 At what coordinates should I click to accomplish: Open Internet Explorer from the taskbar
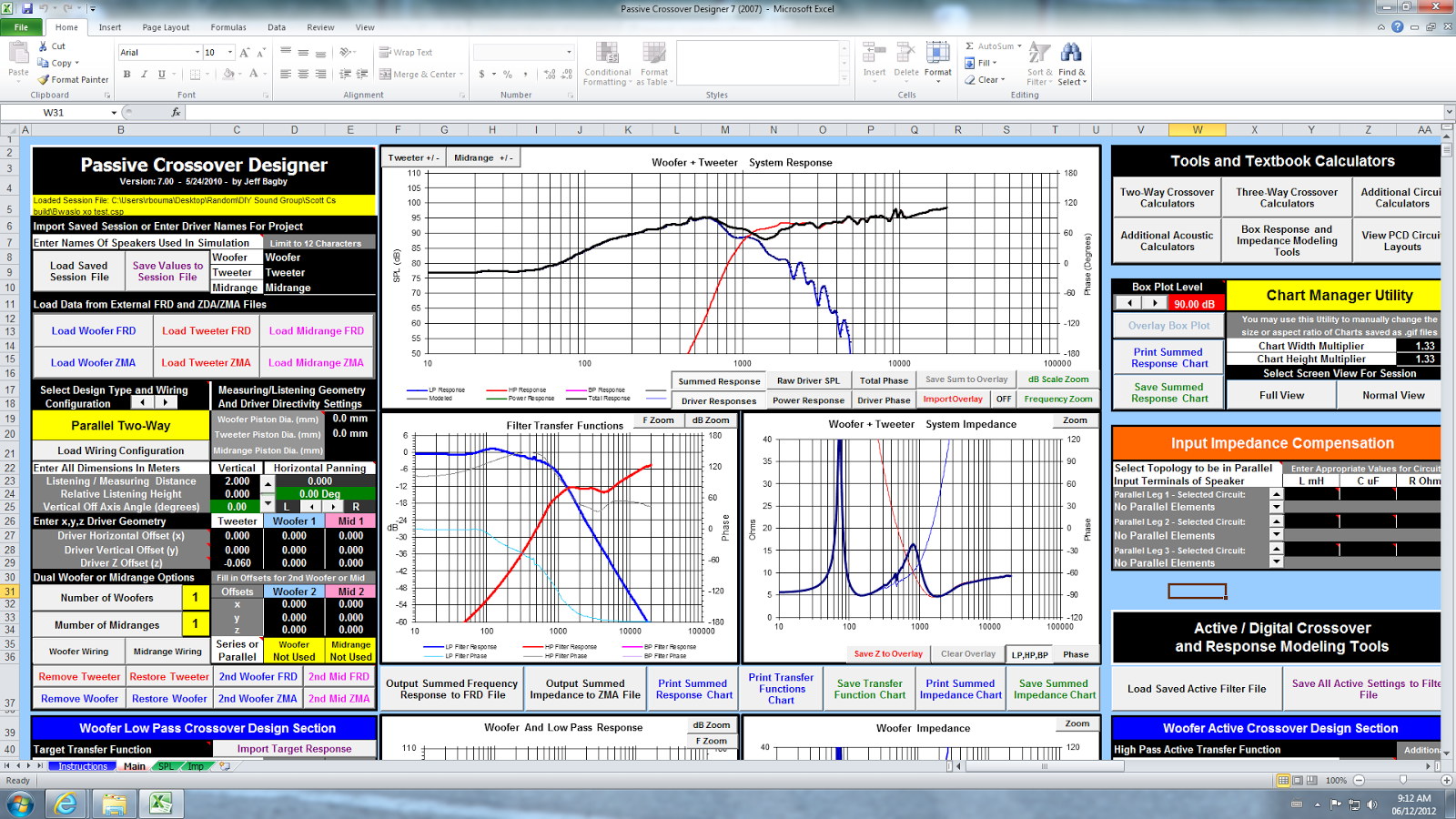(x=66, y=804)
